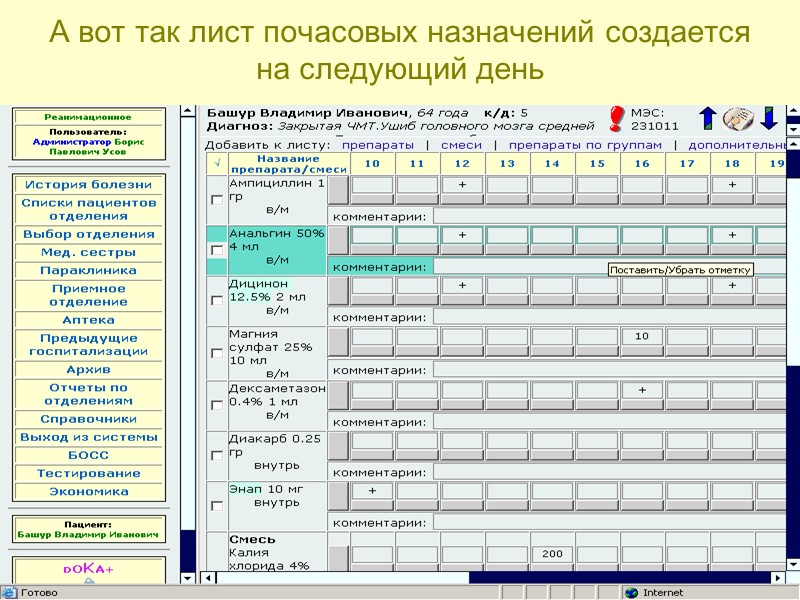Tick the checkbox for Магния сулфат 25%

pos(217,353)
